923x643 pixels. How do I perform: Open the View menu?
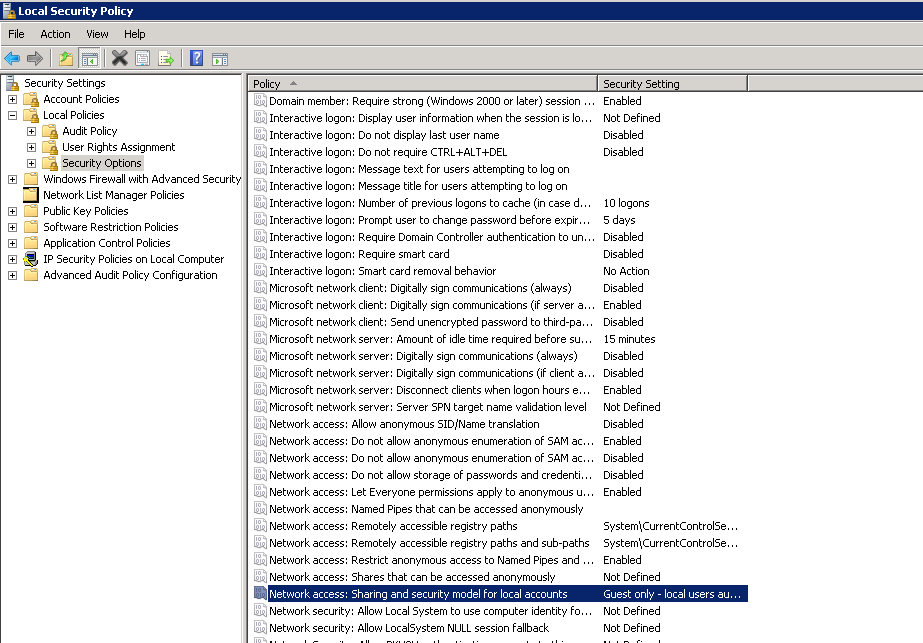coord(97,34)
